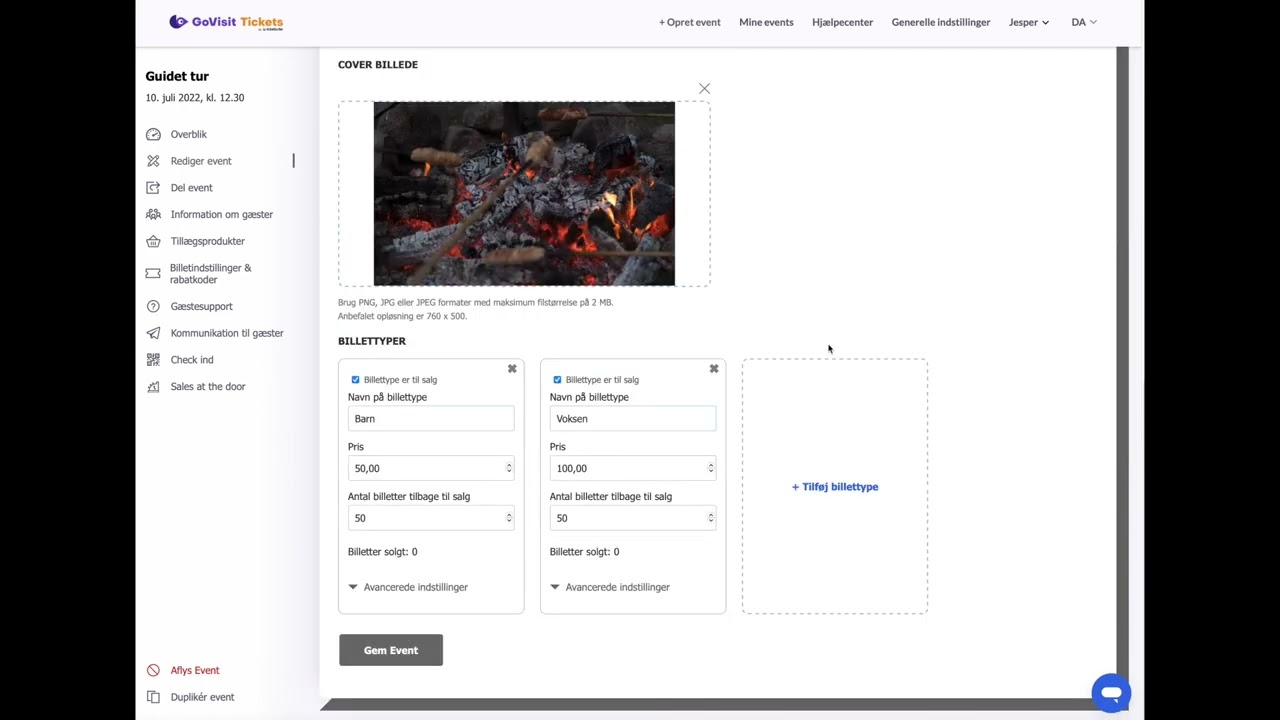
Task: Click the Duplikér event link
Action: (202, 697)
